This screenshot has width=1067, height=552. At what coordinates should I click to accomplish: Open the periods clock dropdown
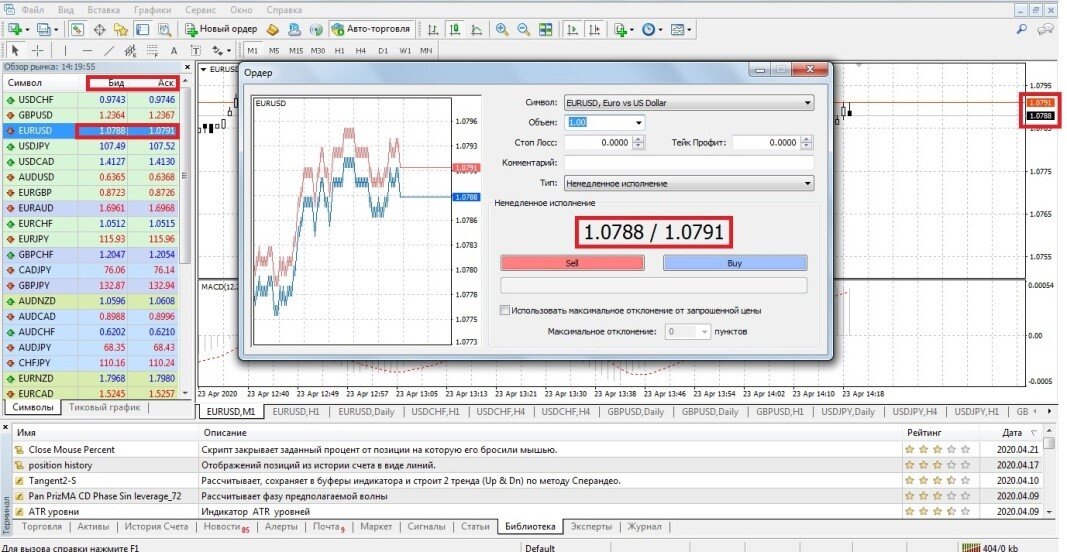pos(652,29)
